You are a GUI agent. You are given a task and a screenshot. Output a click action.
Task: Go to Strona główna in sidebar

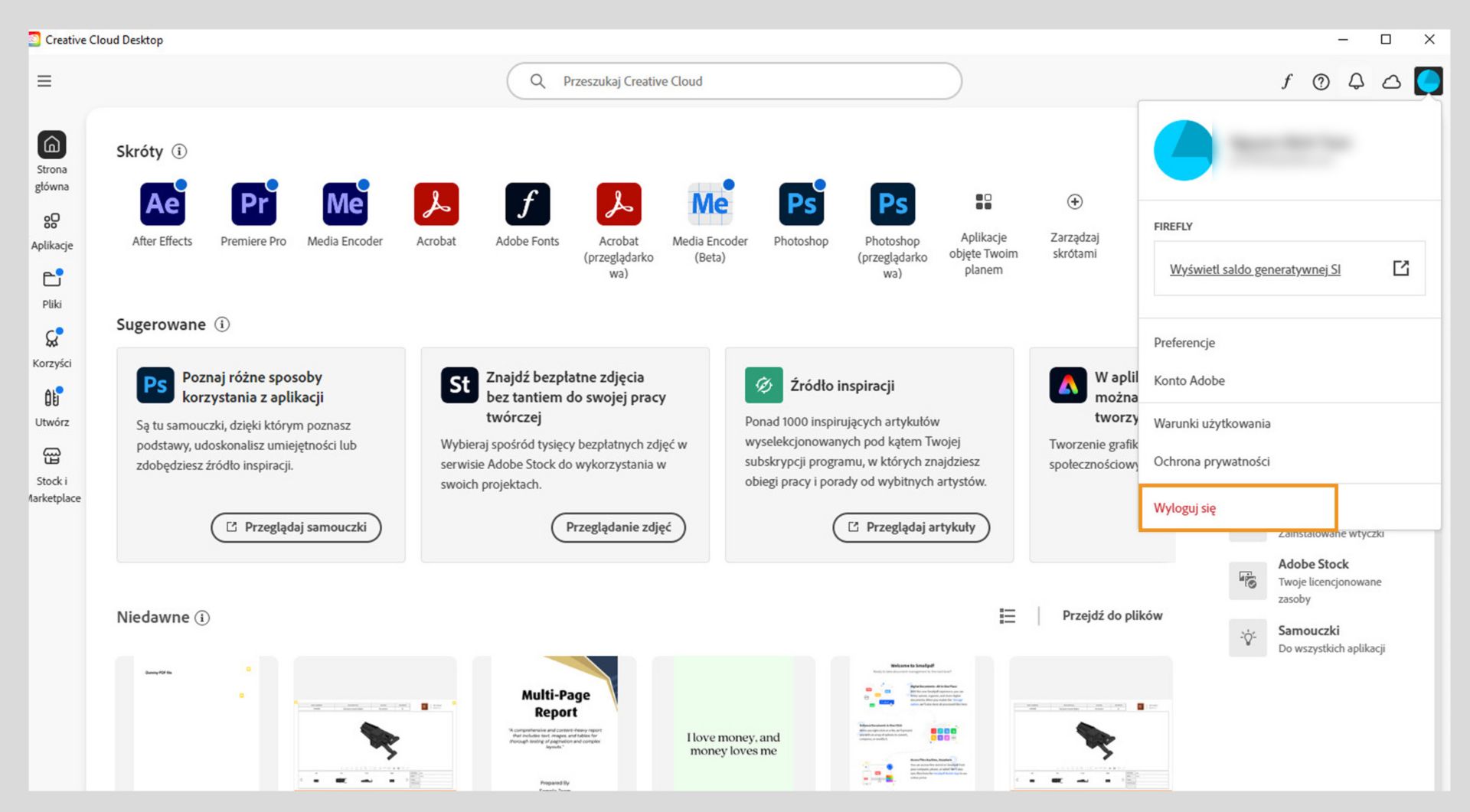click(x=51, y=161)
